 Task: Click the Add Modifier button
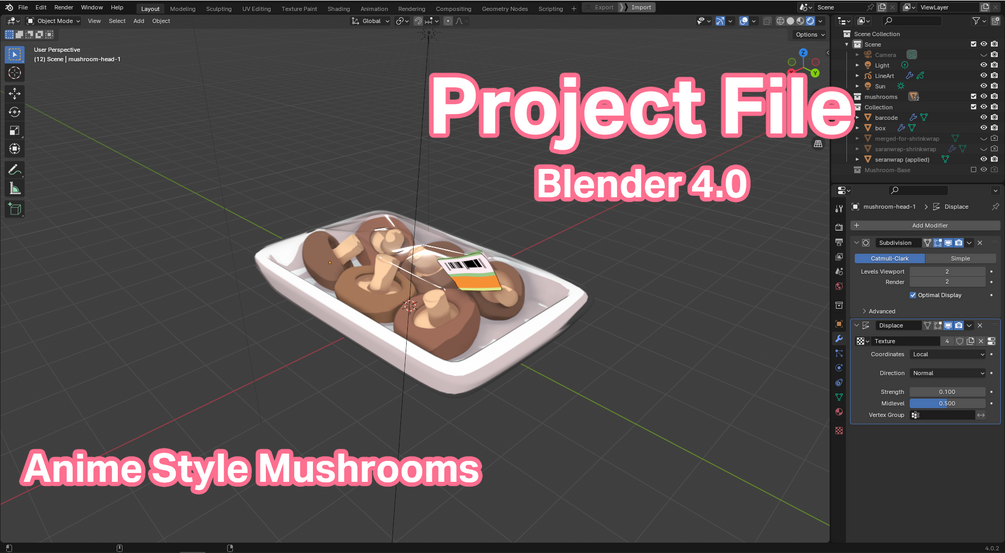pos(925,226)
